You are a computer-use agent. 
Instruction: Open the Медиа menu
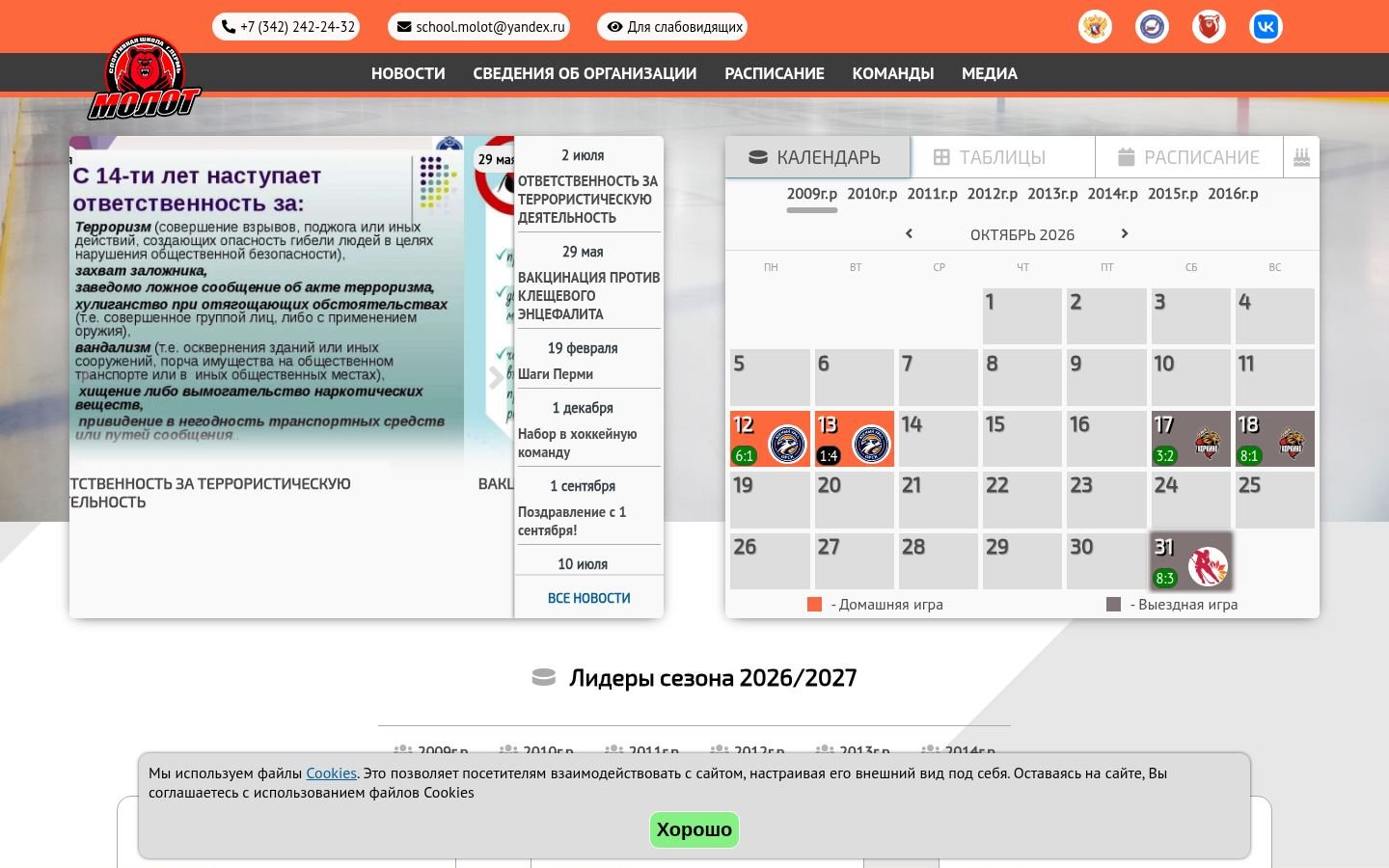click(x=990, y=73)
